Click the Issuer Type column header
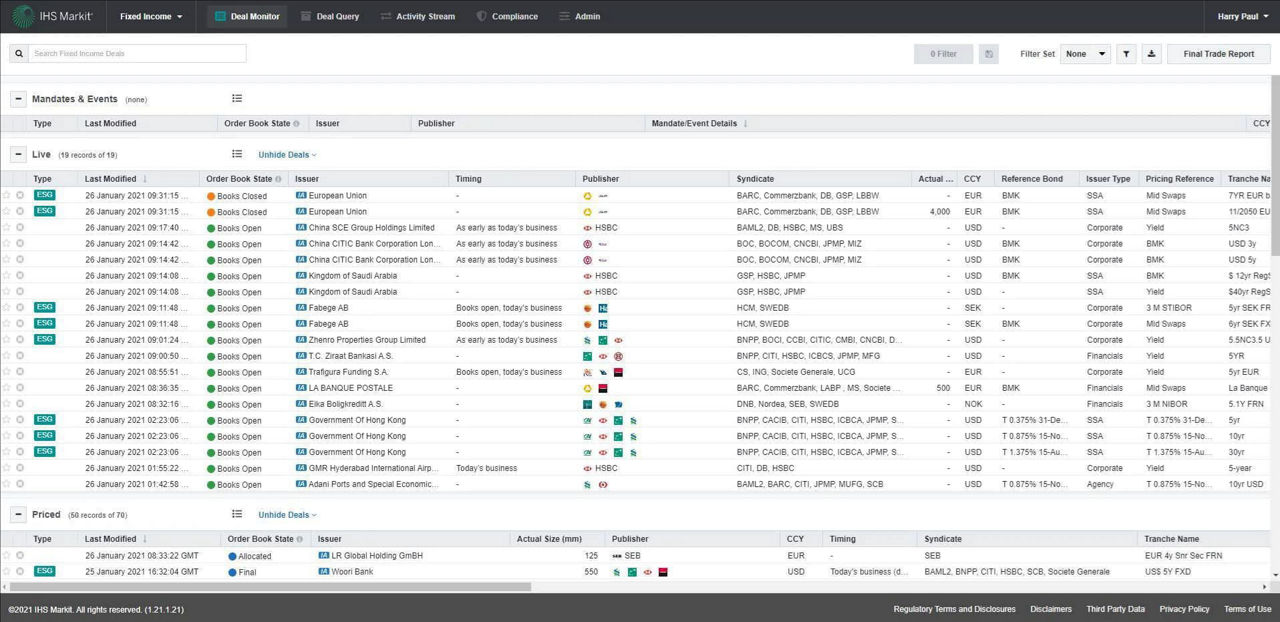 pyautogui.click(x=1110, y=179)
